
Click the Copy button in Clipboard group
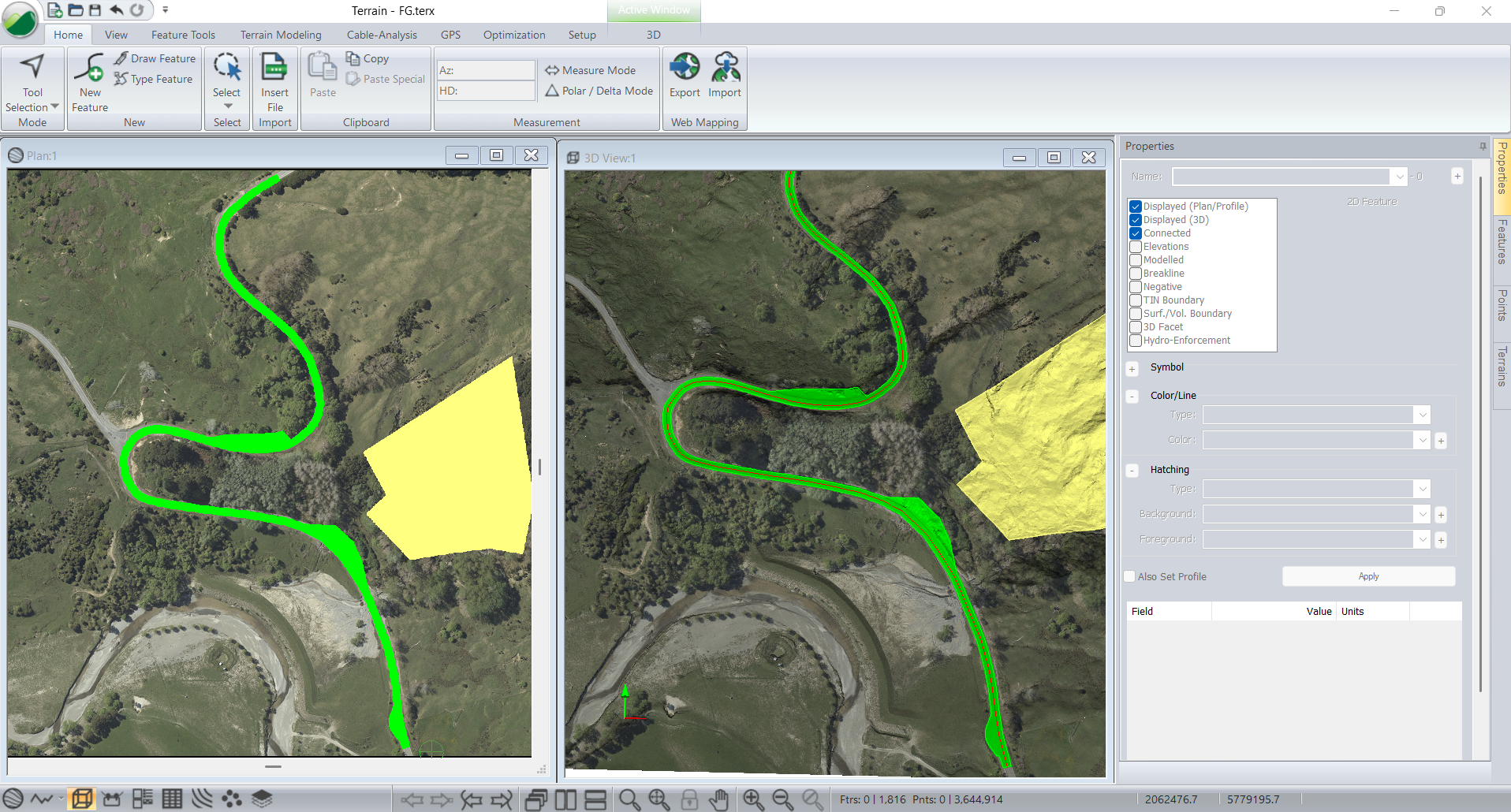tap(367, 58)
